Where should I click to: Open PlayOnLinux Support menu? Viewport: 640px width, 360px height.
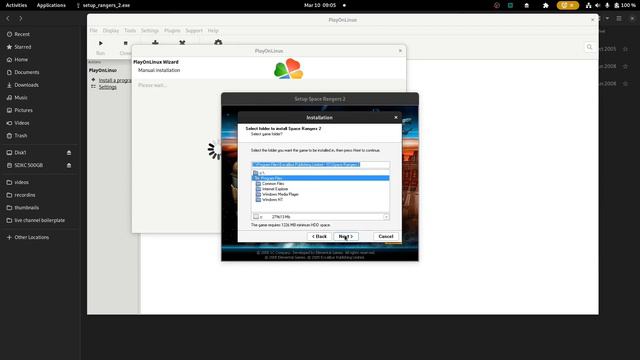point(194,31)
